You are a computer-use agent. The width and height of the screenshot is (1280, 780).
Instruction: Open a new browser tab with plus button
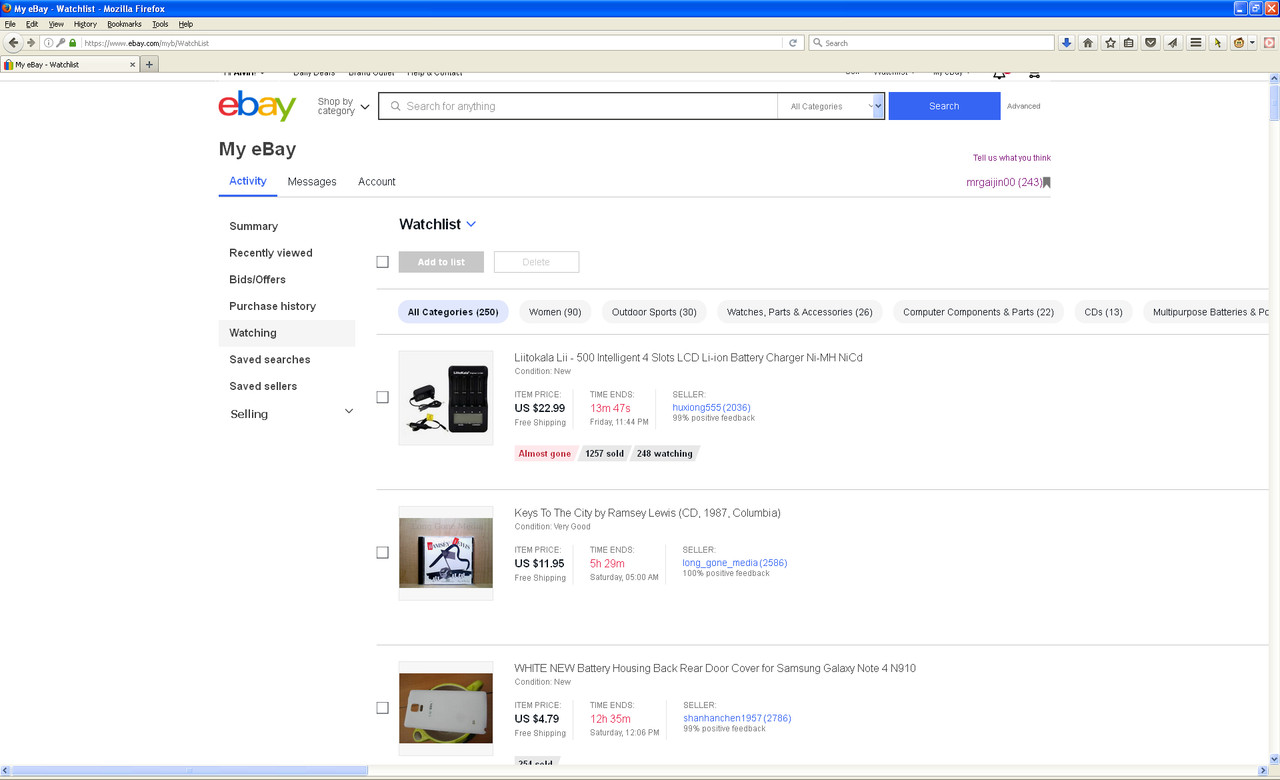click(149, 64)
